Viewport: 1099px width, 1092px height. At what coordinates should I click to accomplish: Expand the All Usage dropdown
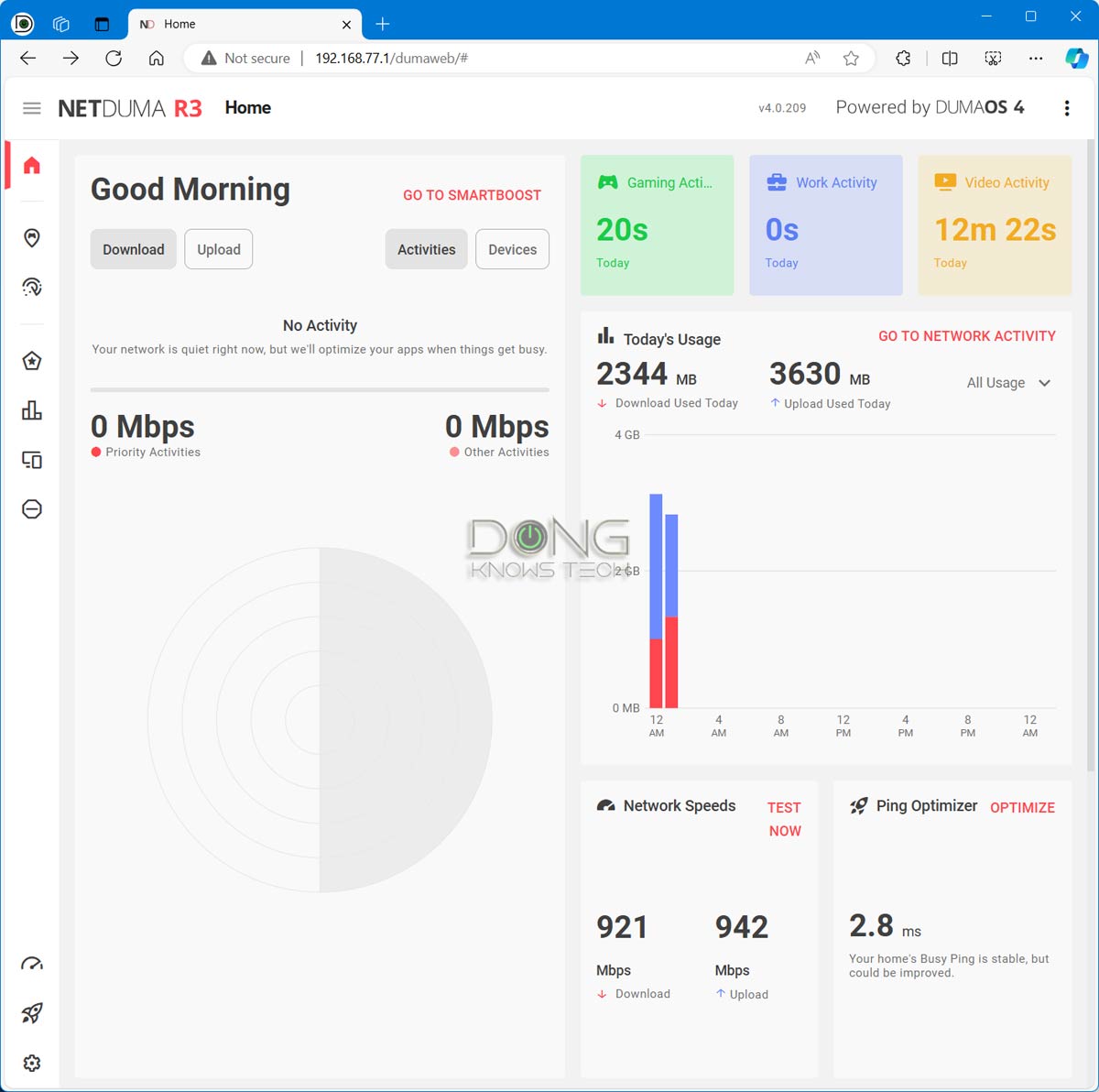[x=1008, y=383]
